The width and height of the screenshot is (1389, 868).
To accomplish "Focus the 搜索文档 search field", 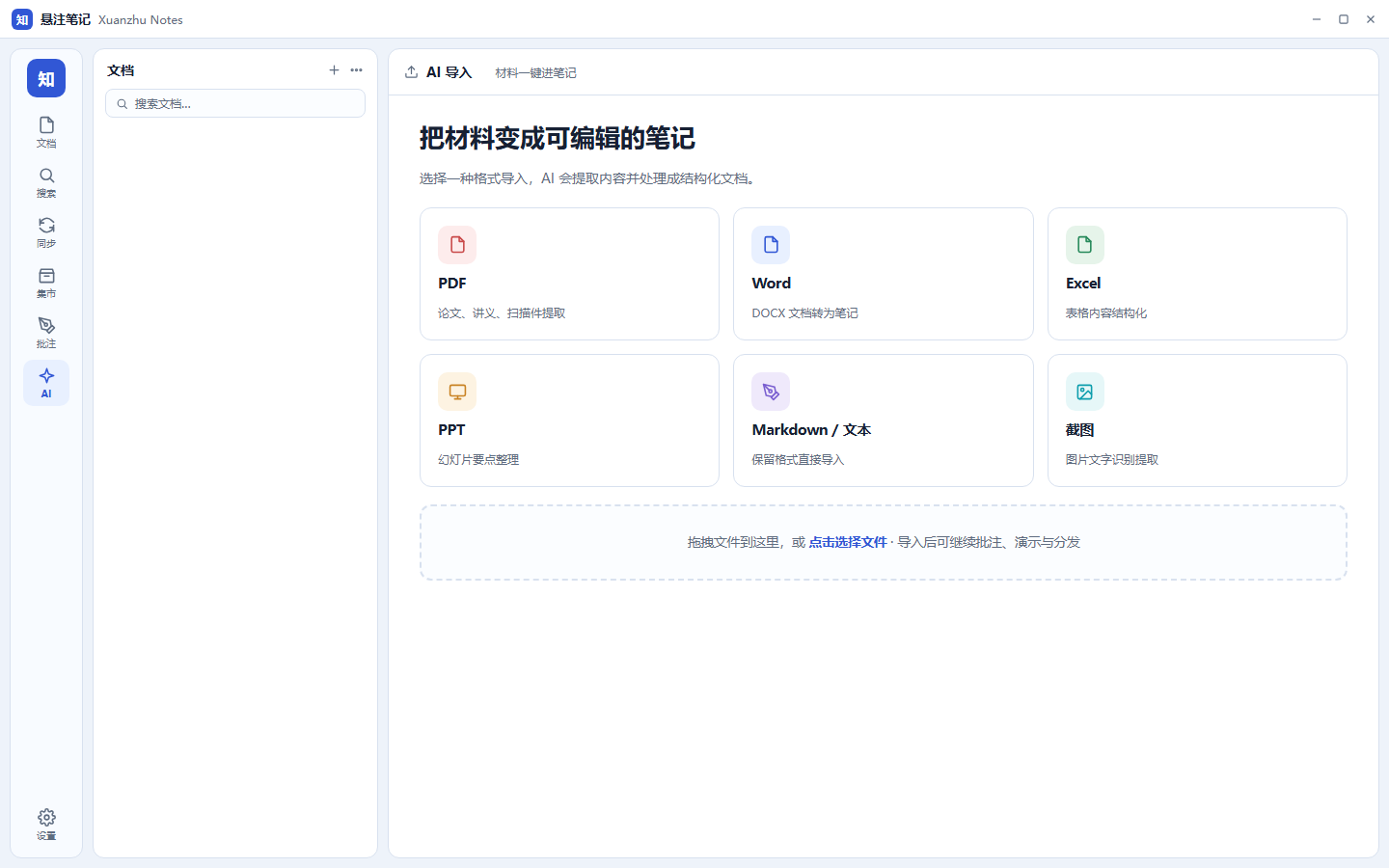I will [x=235, y=103].
